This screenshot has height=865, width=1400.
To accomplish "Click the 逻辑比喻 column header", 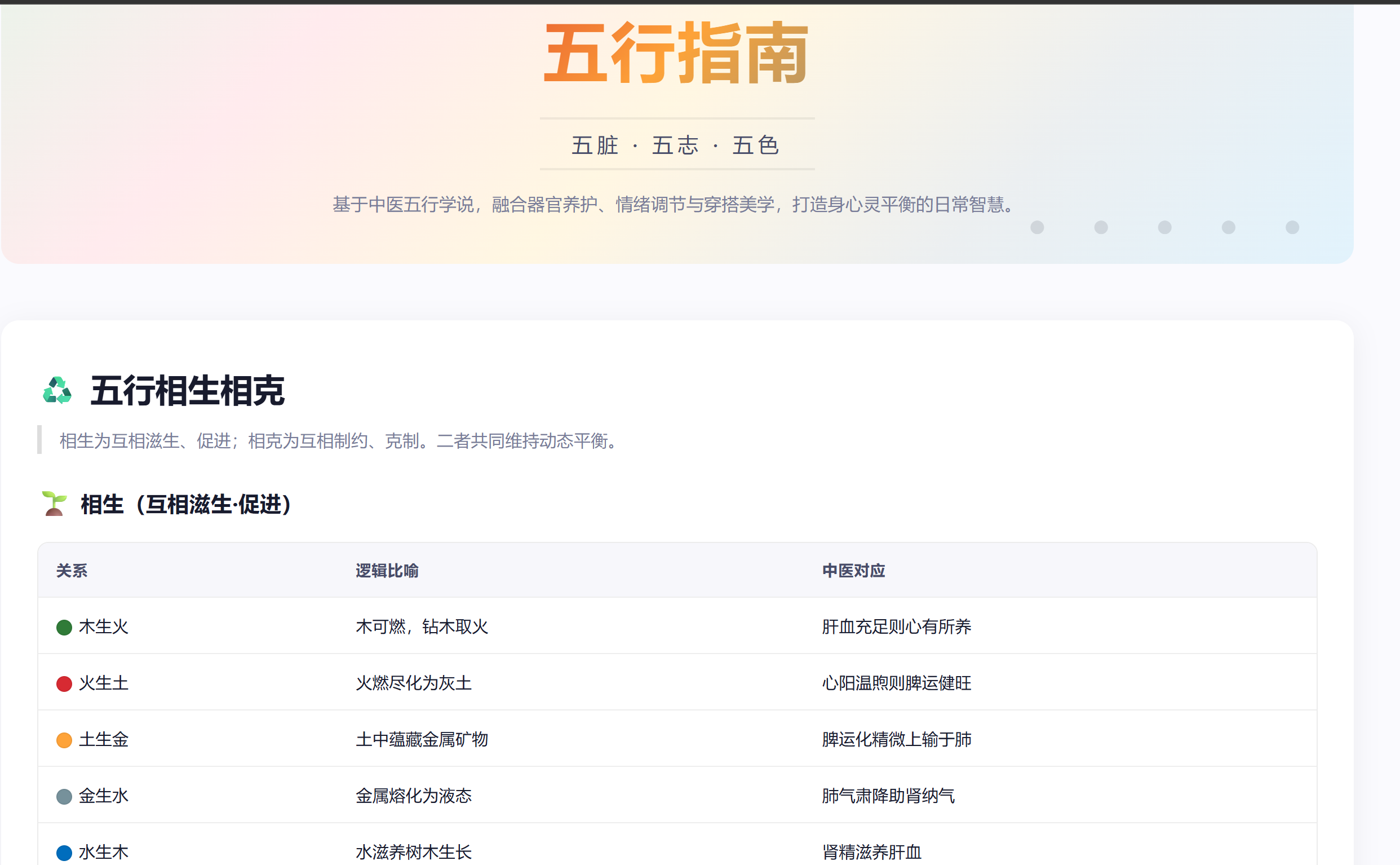I will (387, 571).
